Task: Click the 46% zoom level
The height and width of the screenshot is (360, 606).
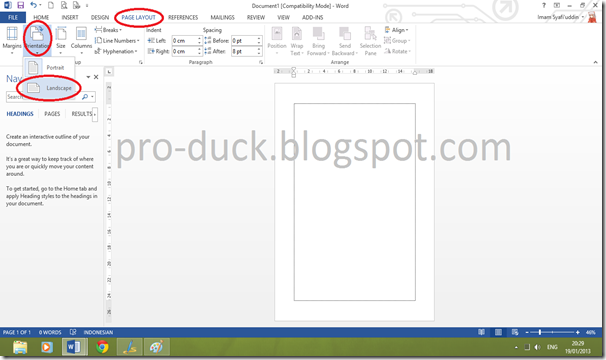Action: [x=590, y=332]
